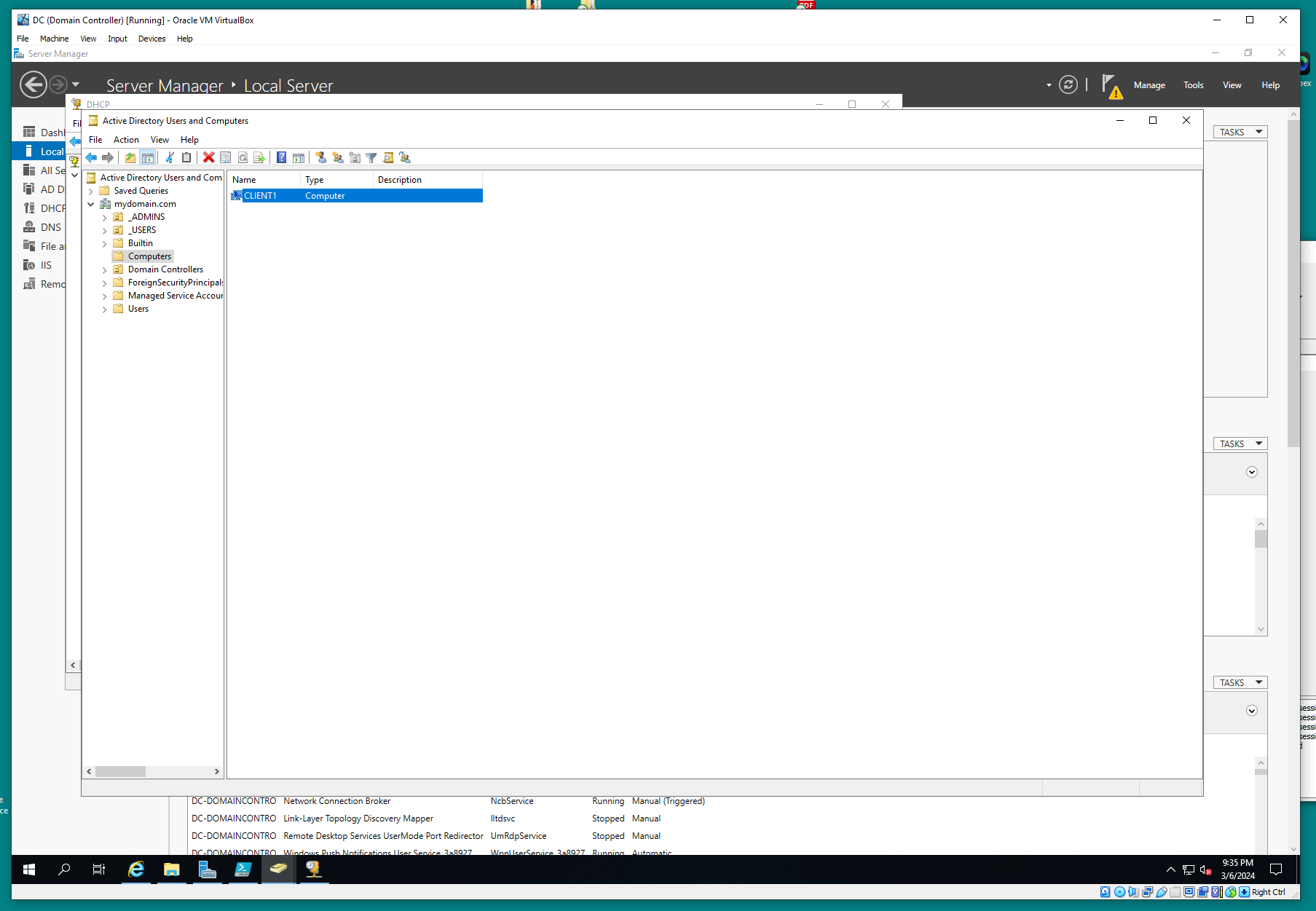This screenshot has width=1316, height=911.
Task: Open the top TASKS dropdown in Server Manager
Action: (1240, 132)
